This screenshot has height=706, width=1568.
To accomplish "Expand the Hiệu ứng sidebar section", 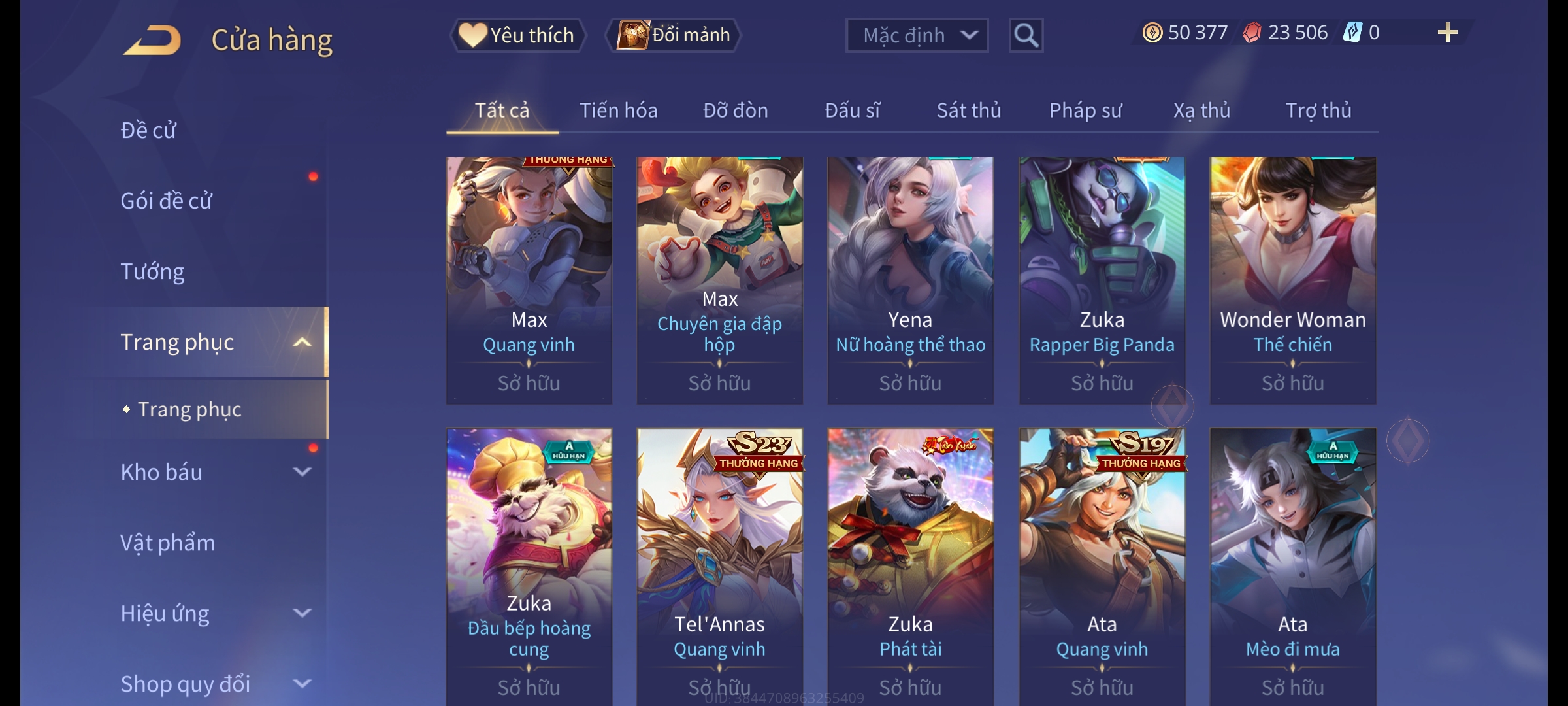I will point(302,613).
